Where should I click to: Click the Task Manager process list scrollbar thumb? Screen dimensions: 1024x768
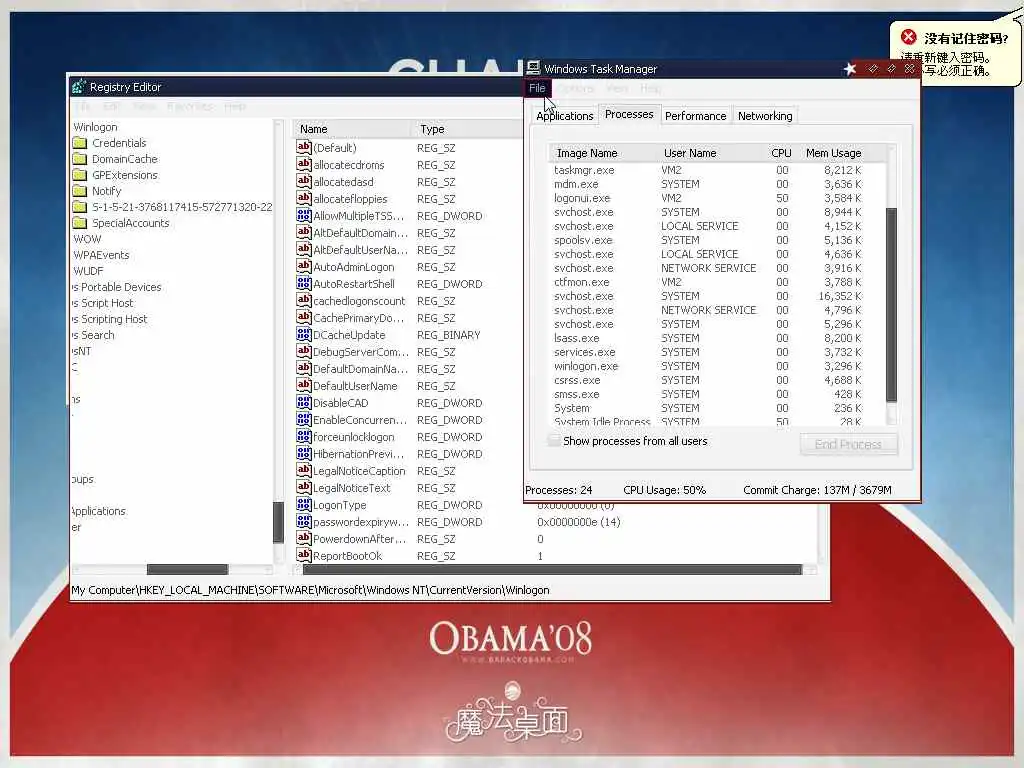click(x=891, y=305)
